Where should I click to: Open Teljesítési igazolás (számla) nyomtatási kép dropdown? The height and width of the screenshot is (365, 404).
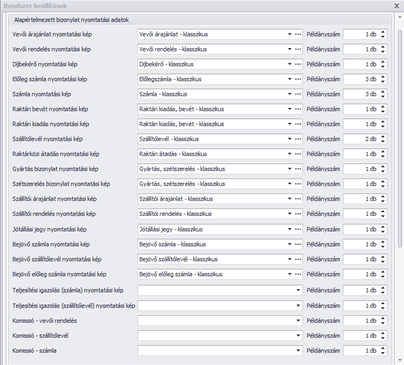click(x=298, y=290)
